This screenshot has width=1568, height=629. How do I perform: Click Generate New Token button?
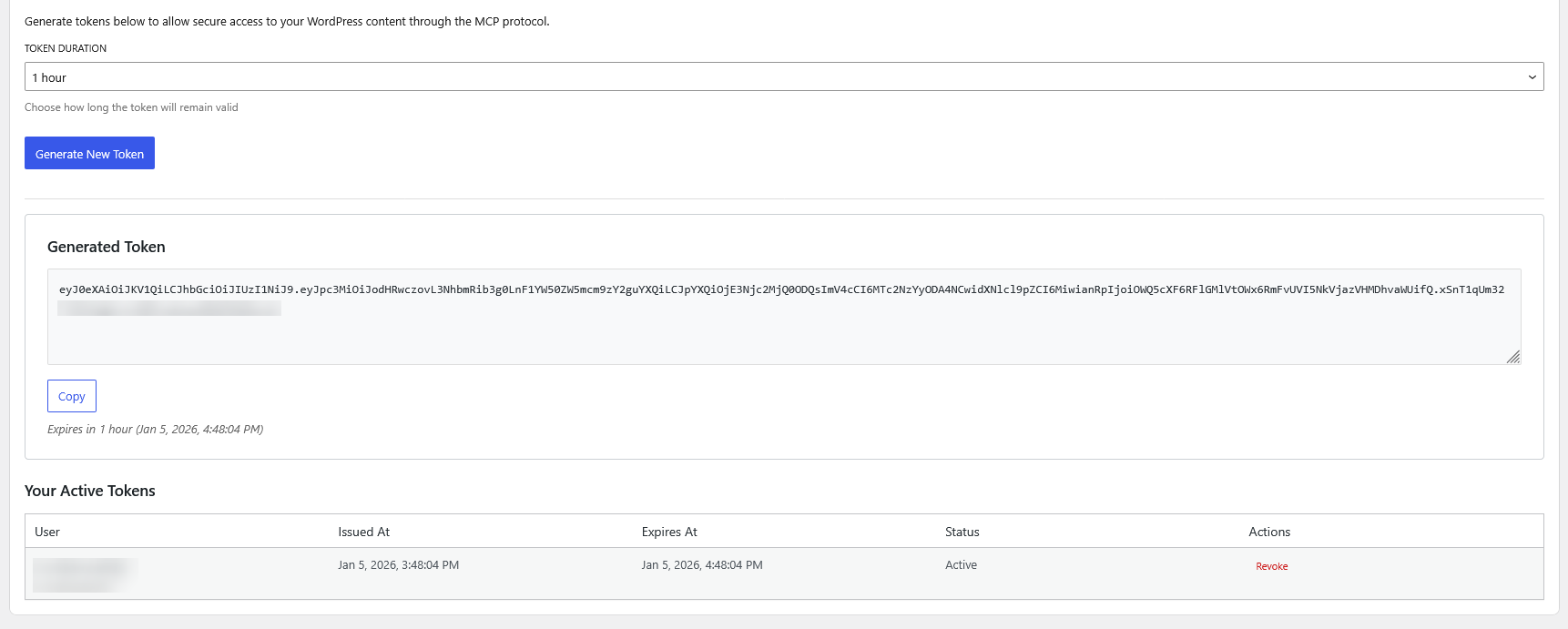click(89, 154)
